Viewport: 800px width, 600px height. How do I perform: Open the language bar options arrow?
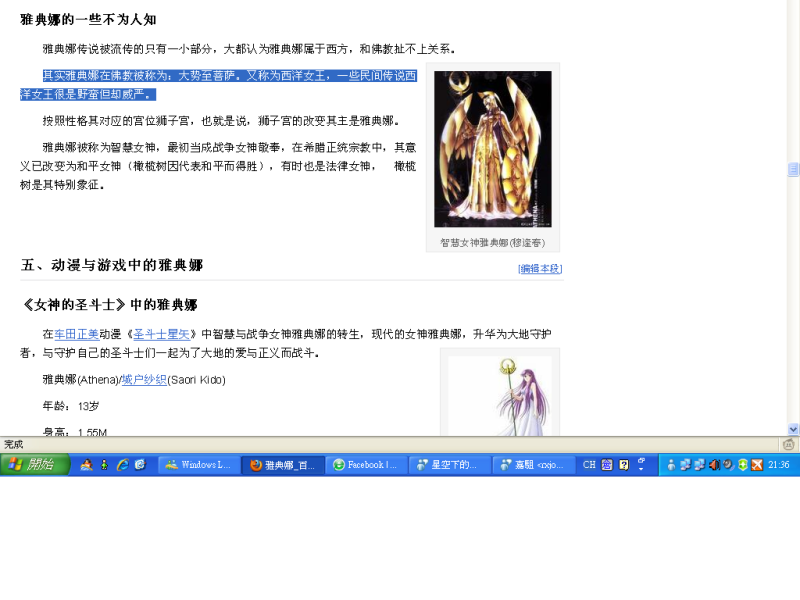(x=642, y=469)
